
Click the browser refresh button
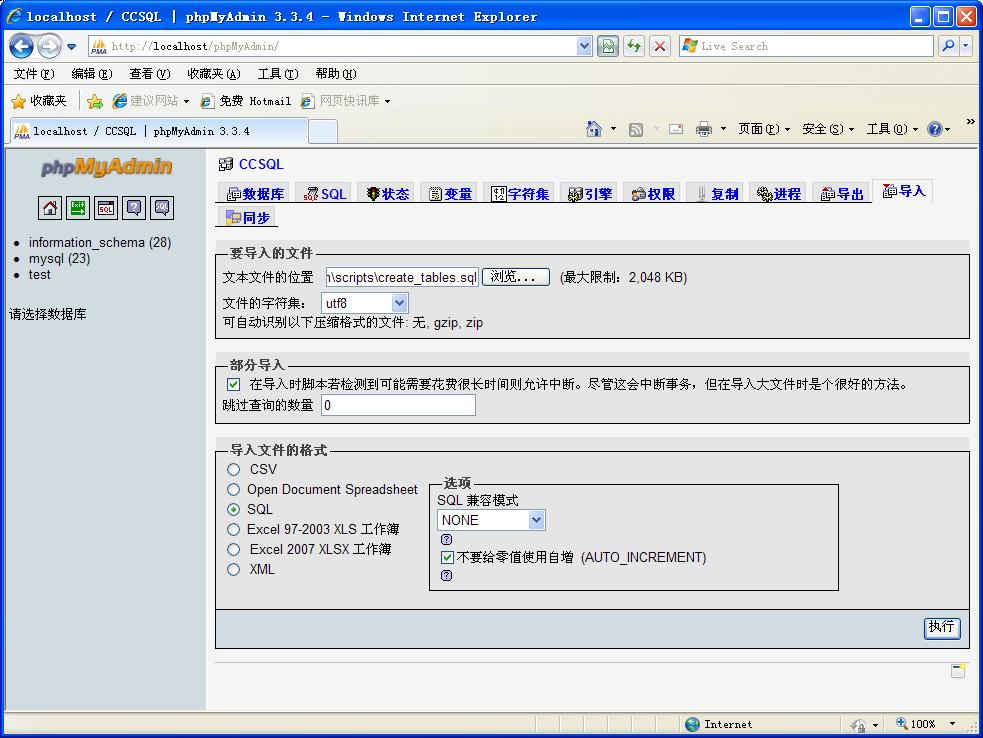coord(634,46)
